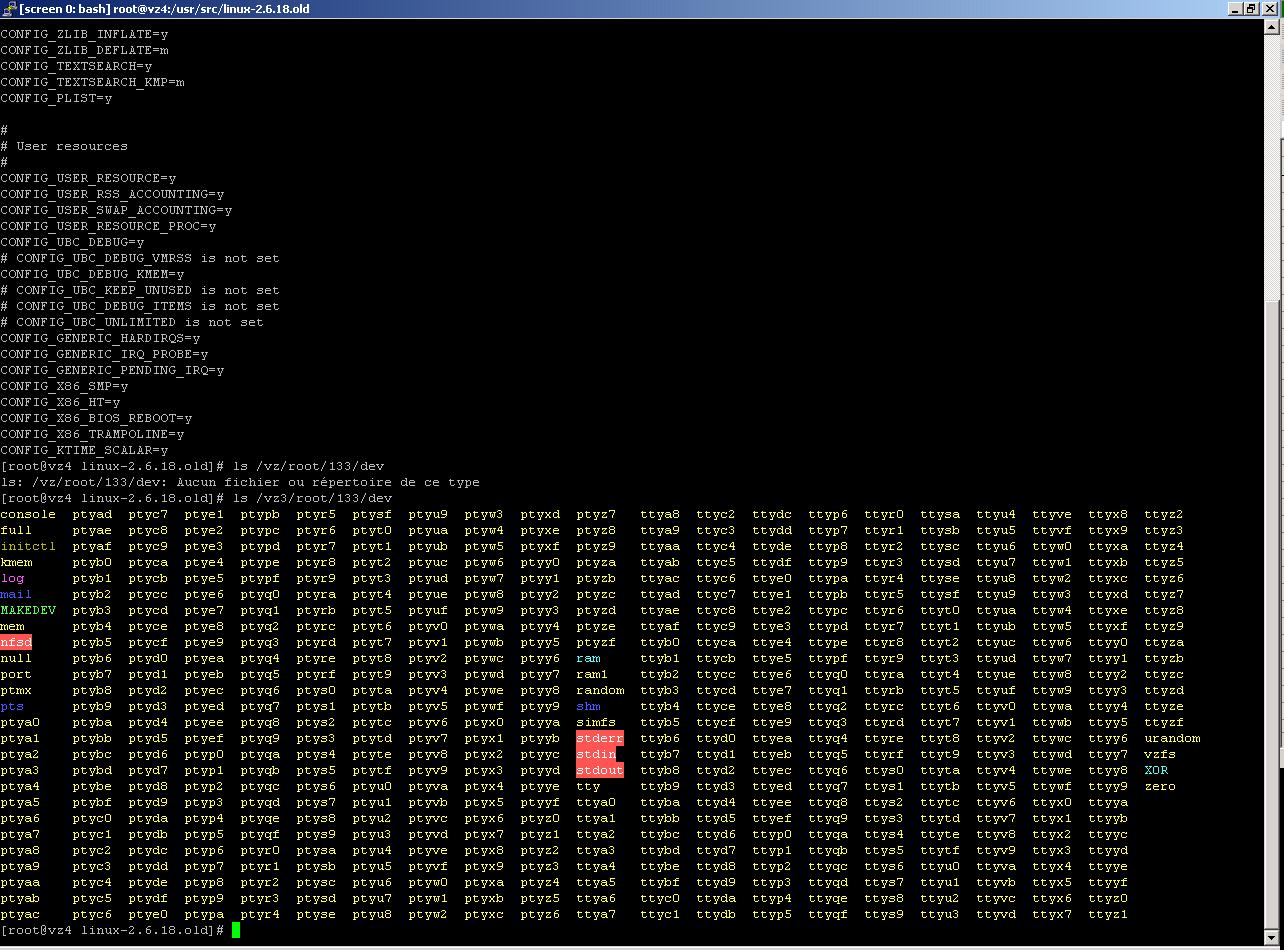Click the cyan XOR entry
Screen dimensions: 1284x950
tap(1156, 771)
